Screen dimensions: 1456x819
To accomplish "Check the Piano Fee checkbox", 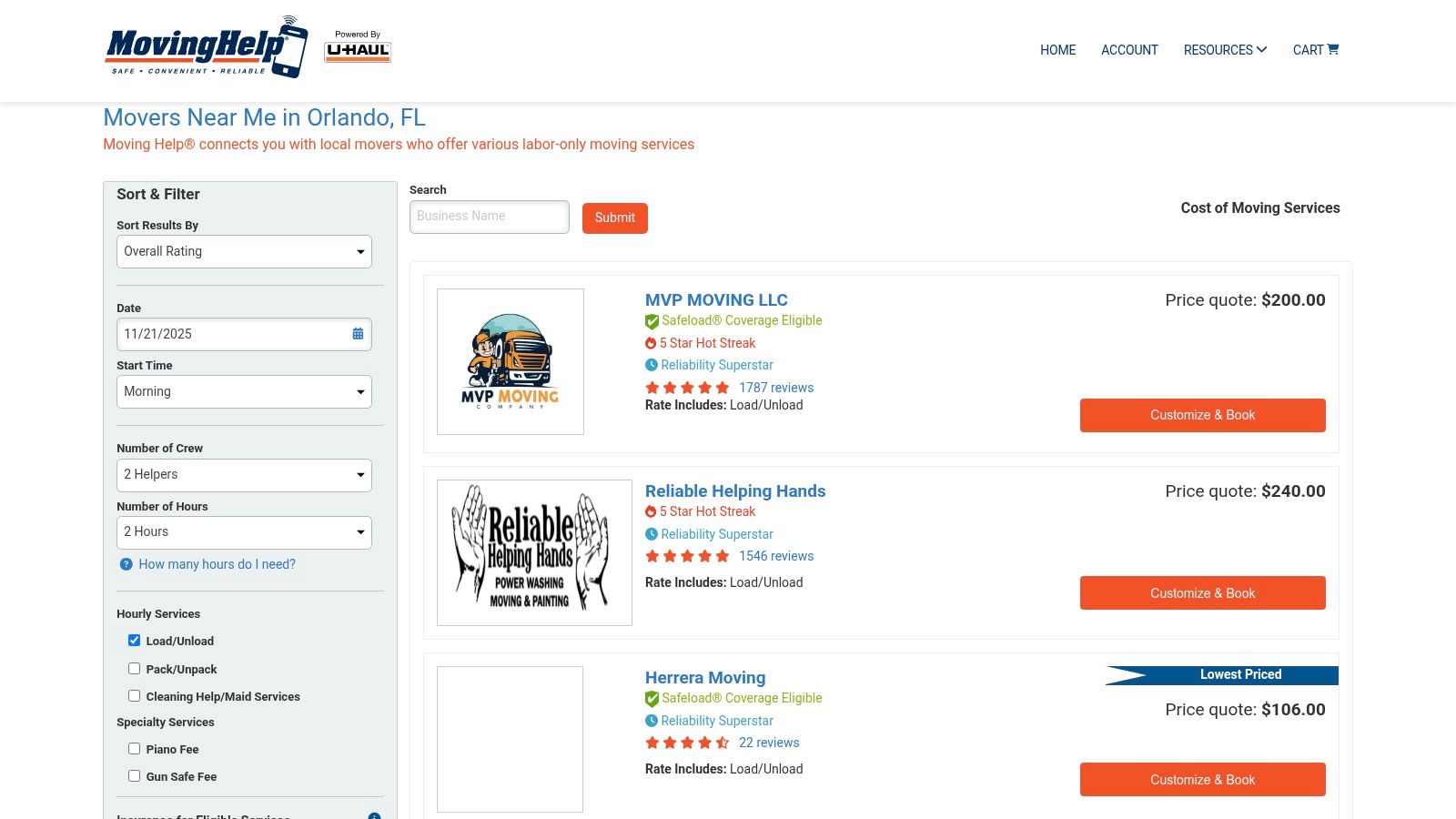I will (134, 749).
